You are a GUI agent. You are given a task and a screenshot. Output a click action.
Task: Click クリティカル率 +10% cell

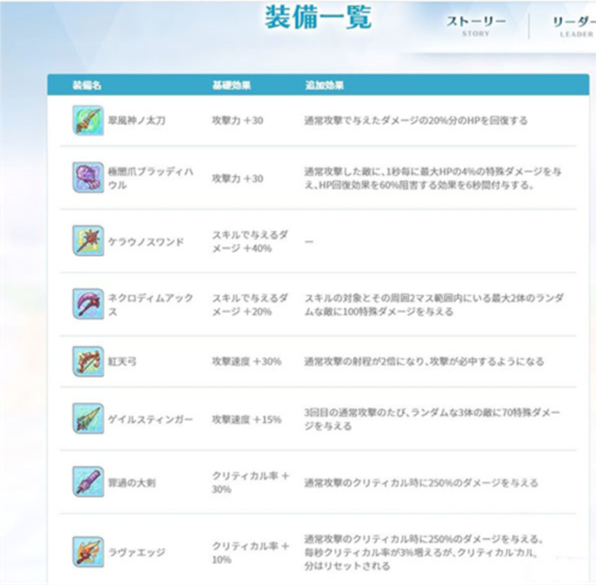(251, 552)
